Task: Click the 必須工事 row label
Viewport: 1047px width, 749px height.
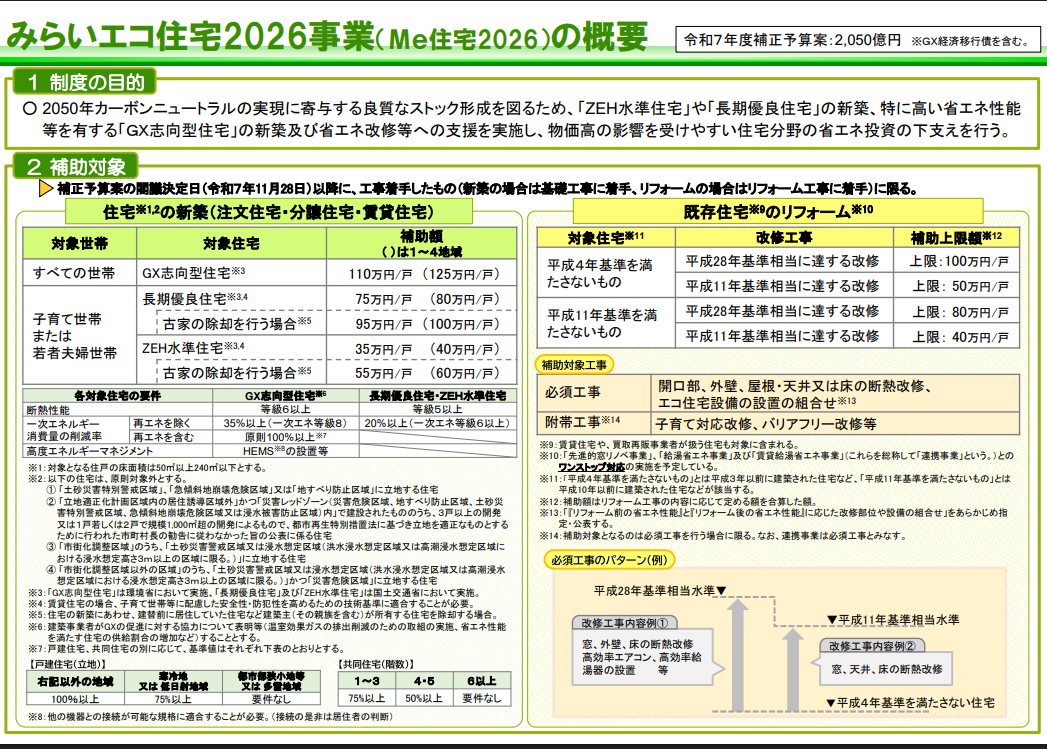Action: click(x=572, y=392)
